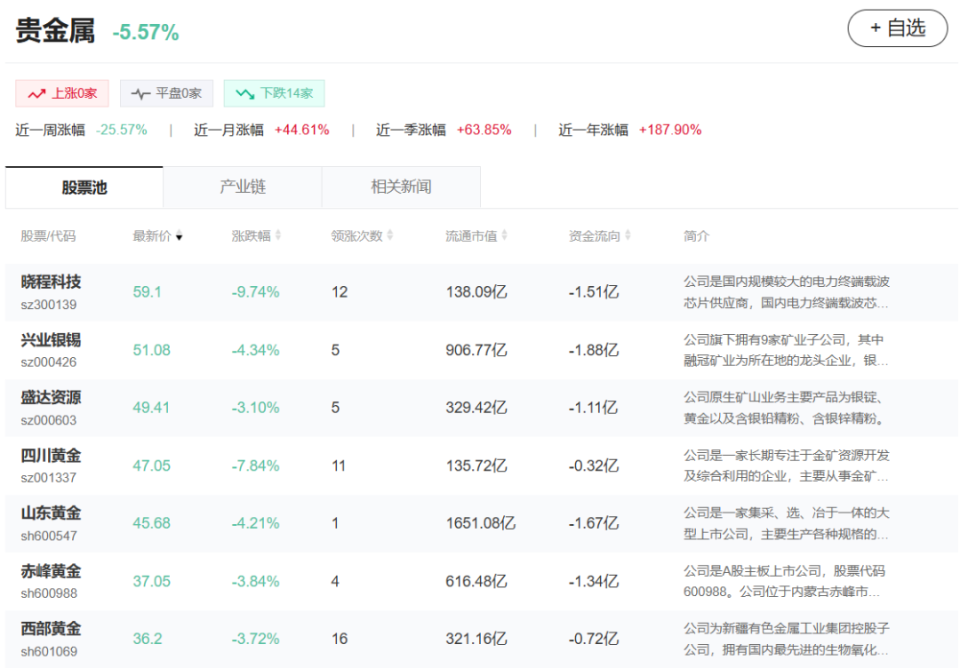The width and height of the screenshot is (960, 668).
Task: Open 赤峰黄金 stock details
Action: 51,572
